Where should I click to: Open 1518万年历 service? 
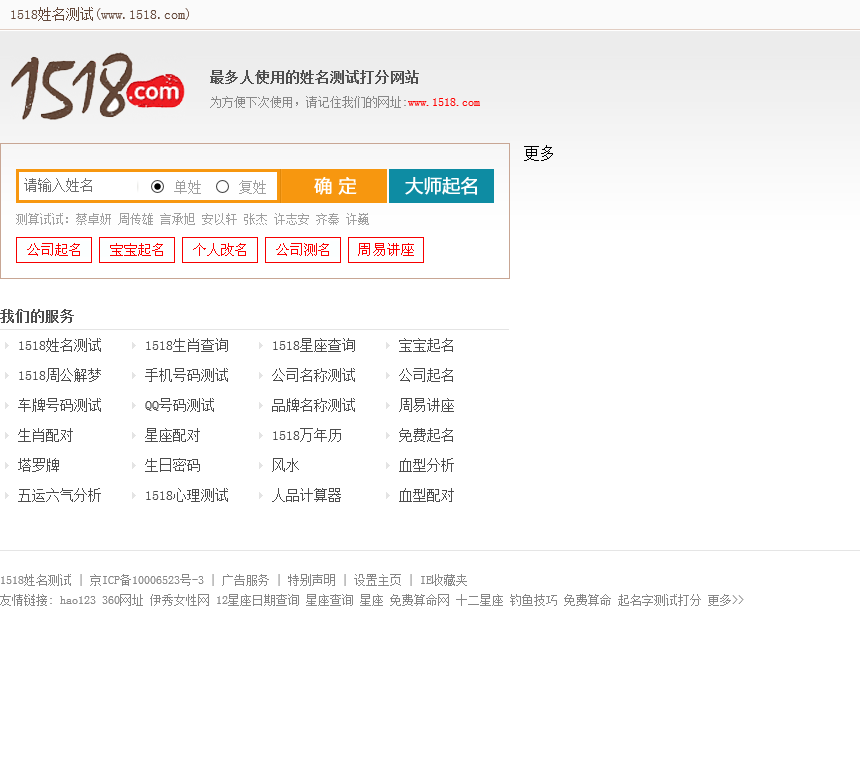[x=307, y=436]
